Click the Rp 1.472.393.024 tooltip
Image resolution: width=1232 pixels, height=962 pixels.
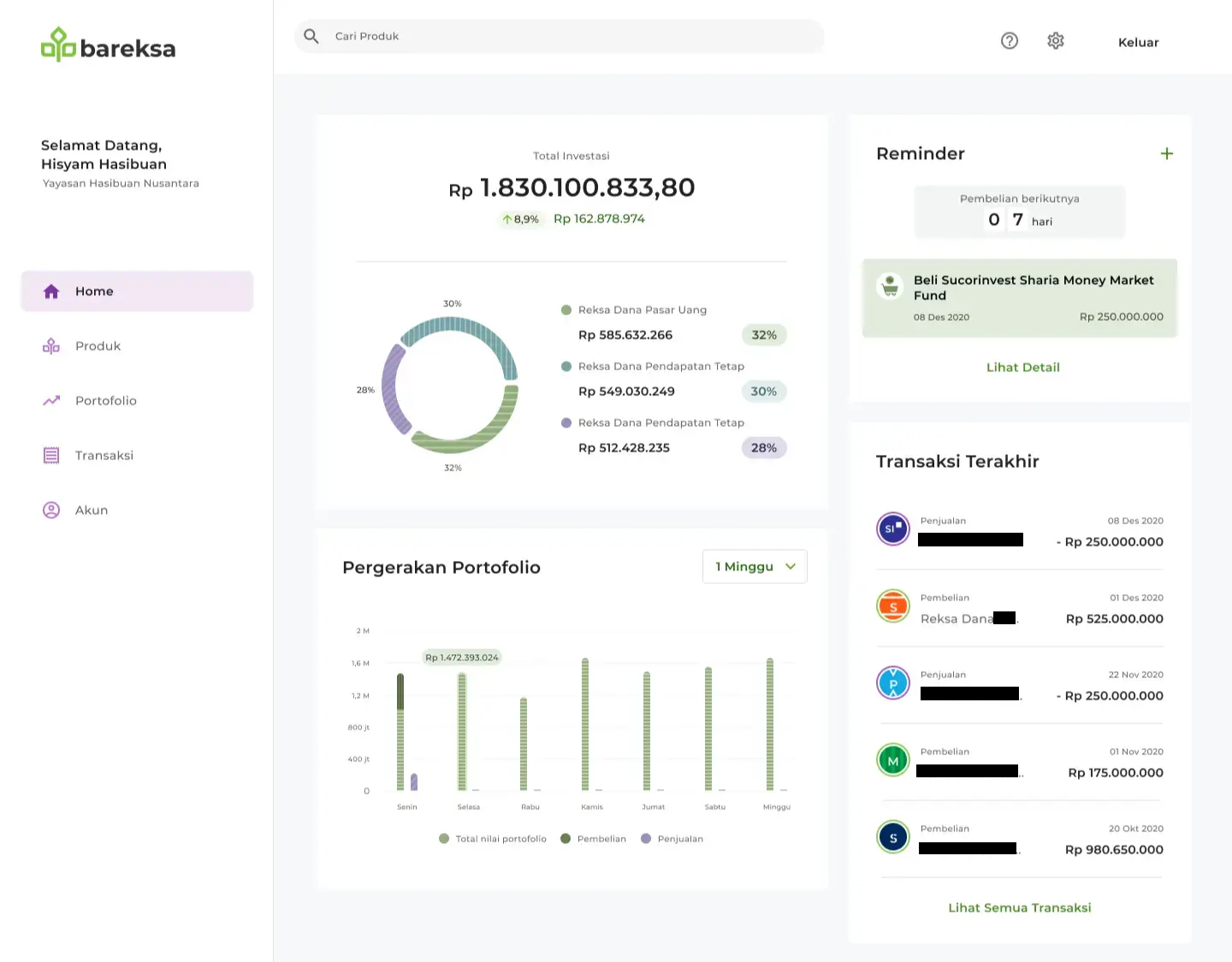coord(462,658)
